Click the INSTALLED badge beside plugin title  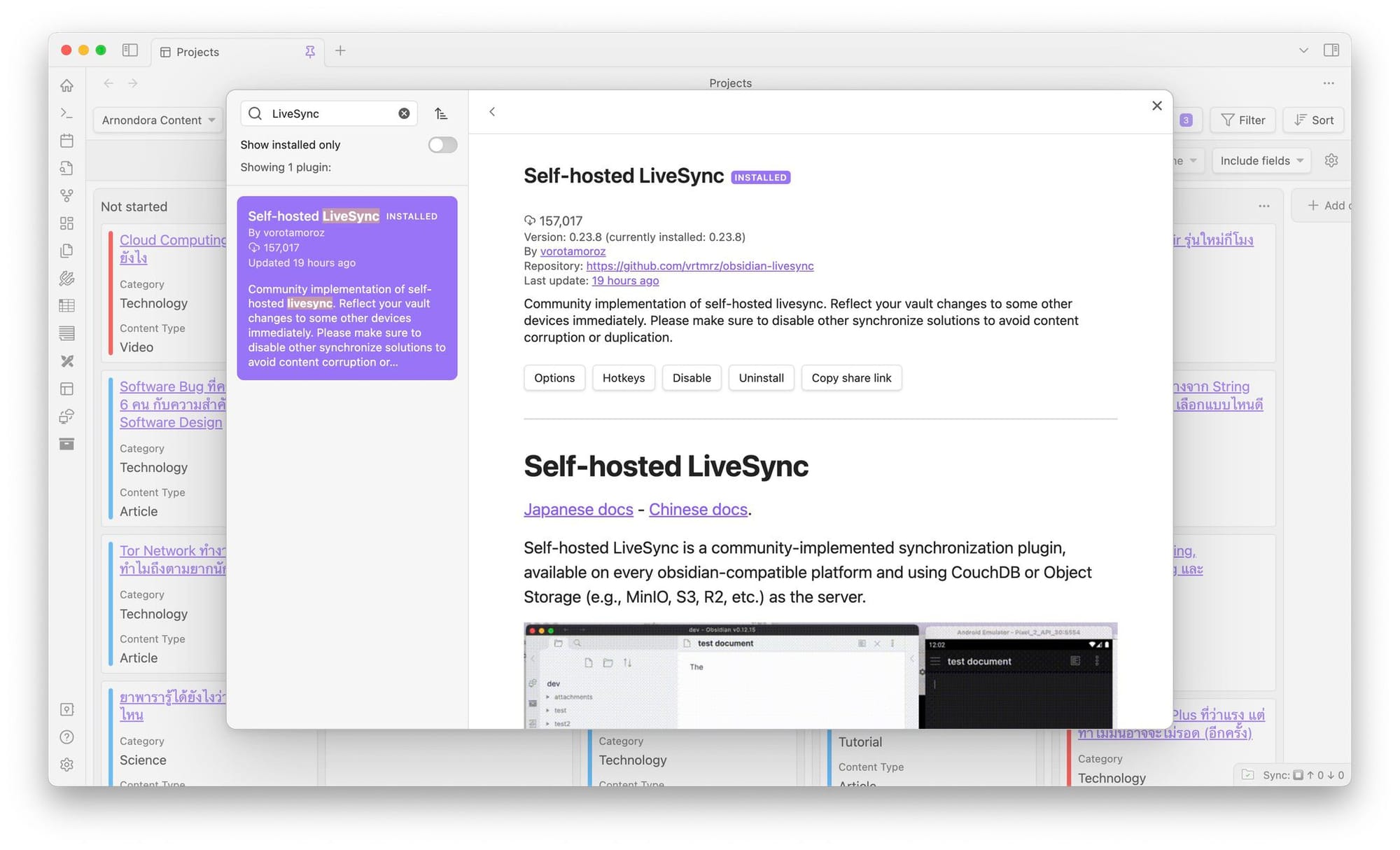760,178
